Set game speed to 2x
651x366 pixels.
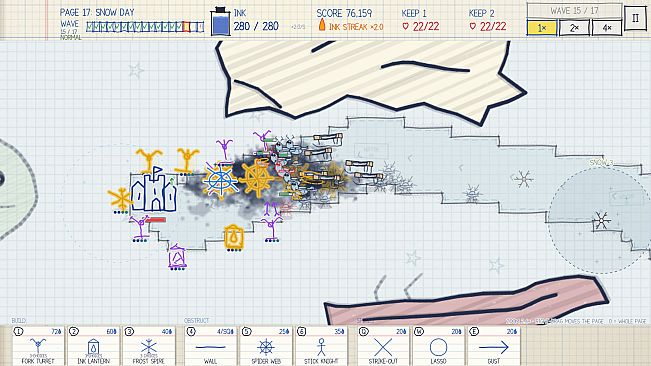574,28
